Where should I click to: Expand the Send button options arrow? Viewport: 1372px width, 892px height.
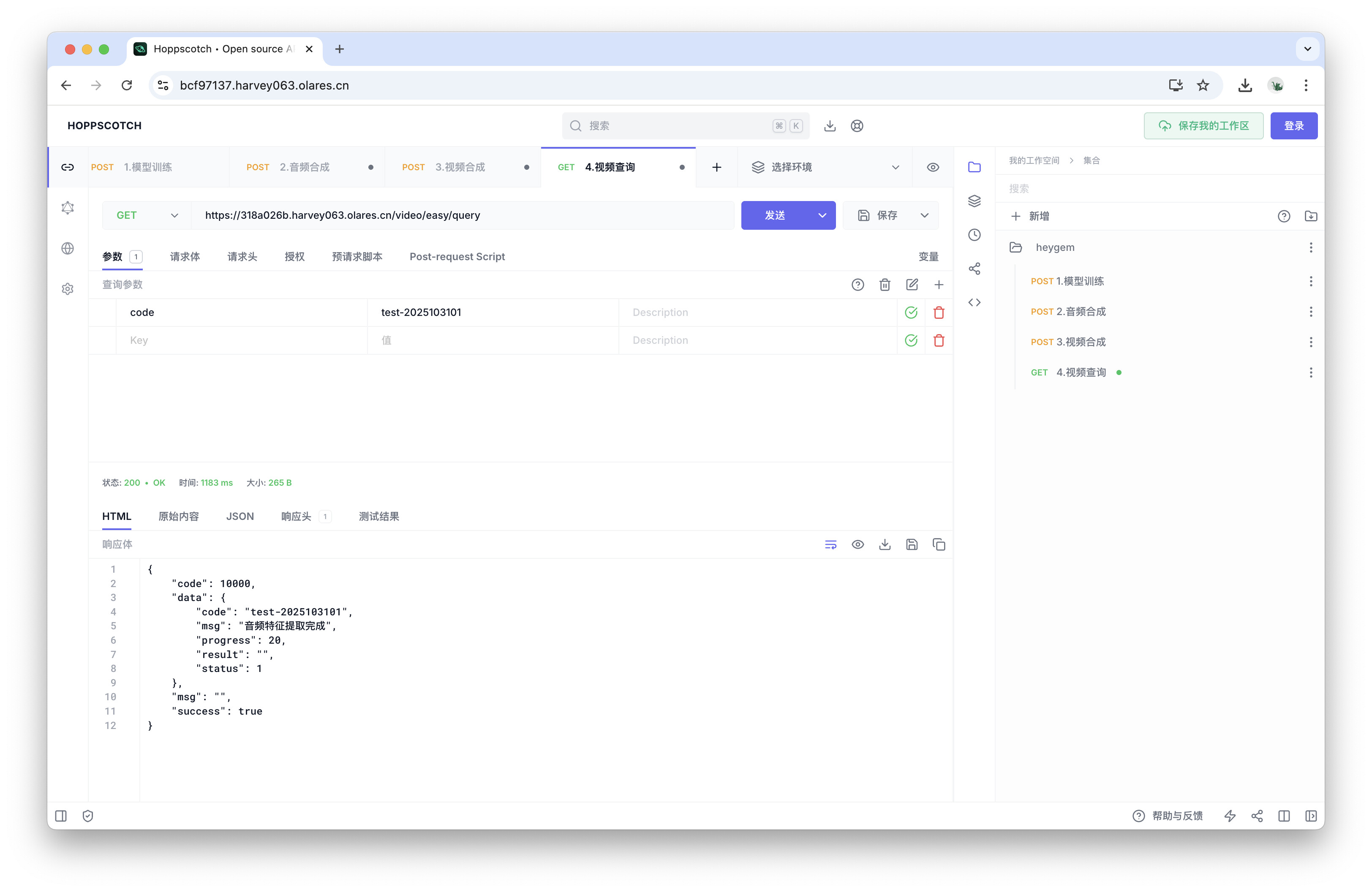click(822, 215)
